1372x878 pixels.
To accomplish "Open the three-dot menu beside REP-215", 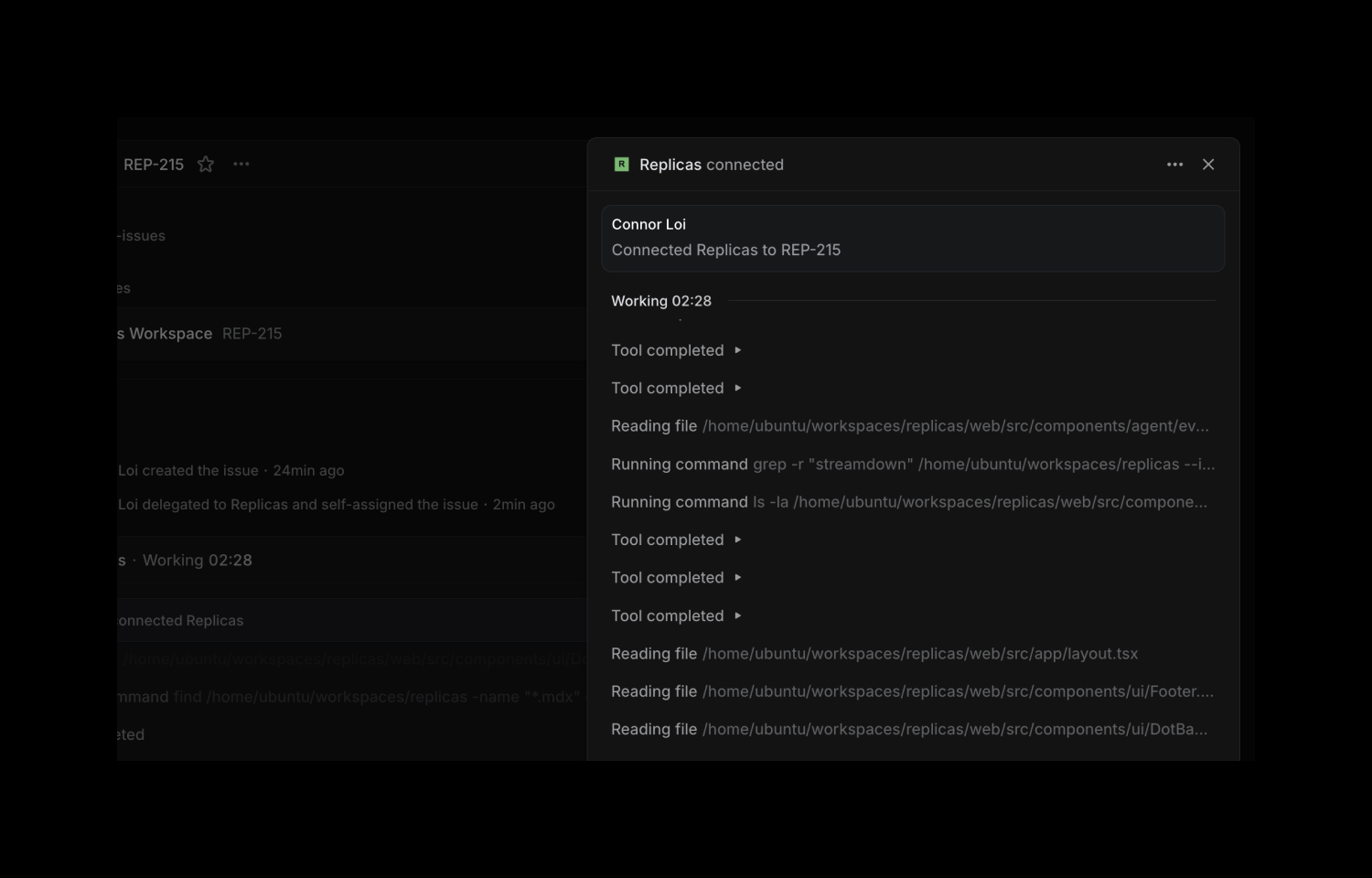I will coord(241,164).
